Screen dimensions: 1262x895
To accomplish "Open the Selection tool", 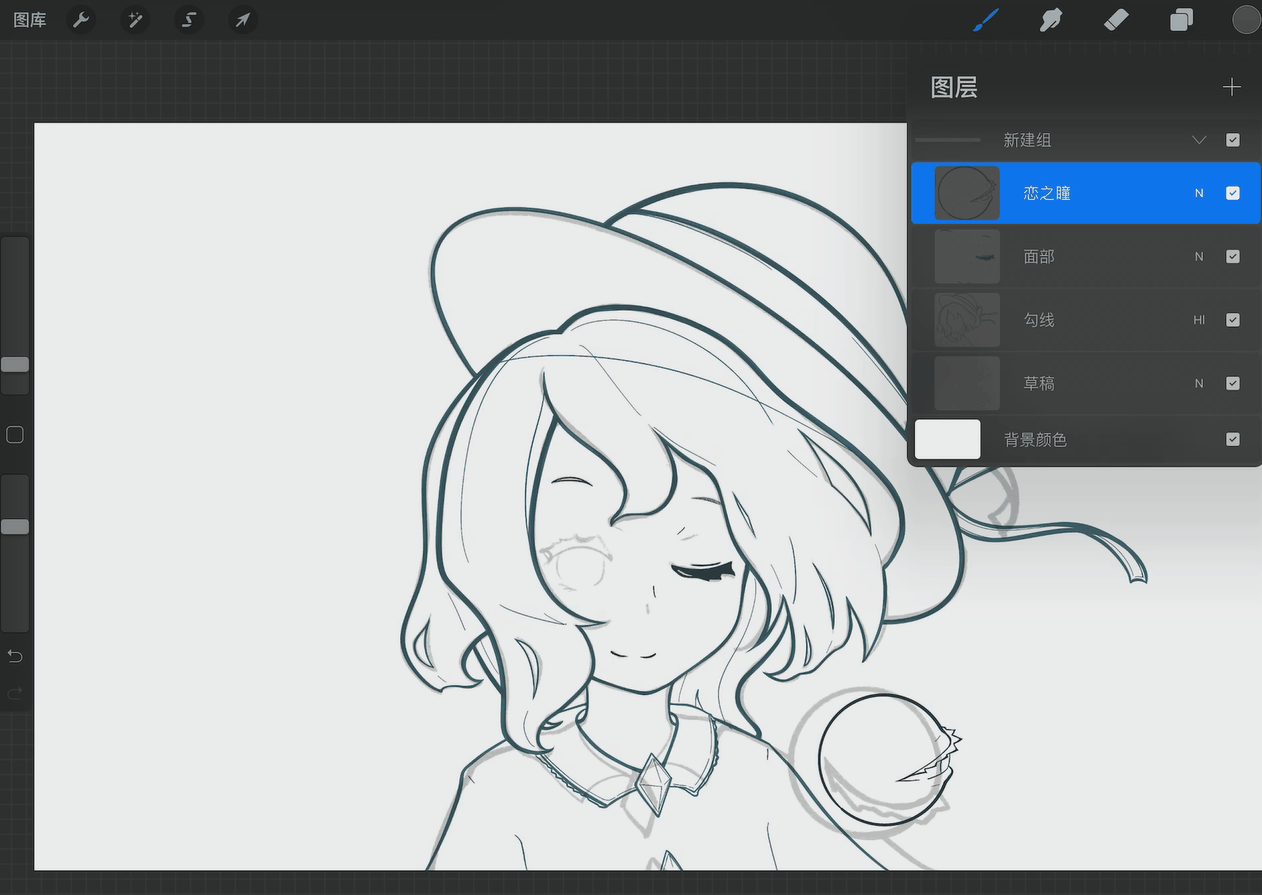I will (x=189, y=19).
